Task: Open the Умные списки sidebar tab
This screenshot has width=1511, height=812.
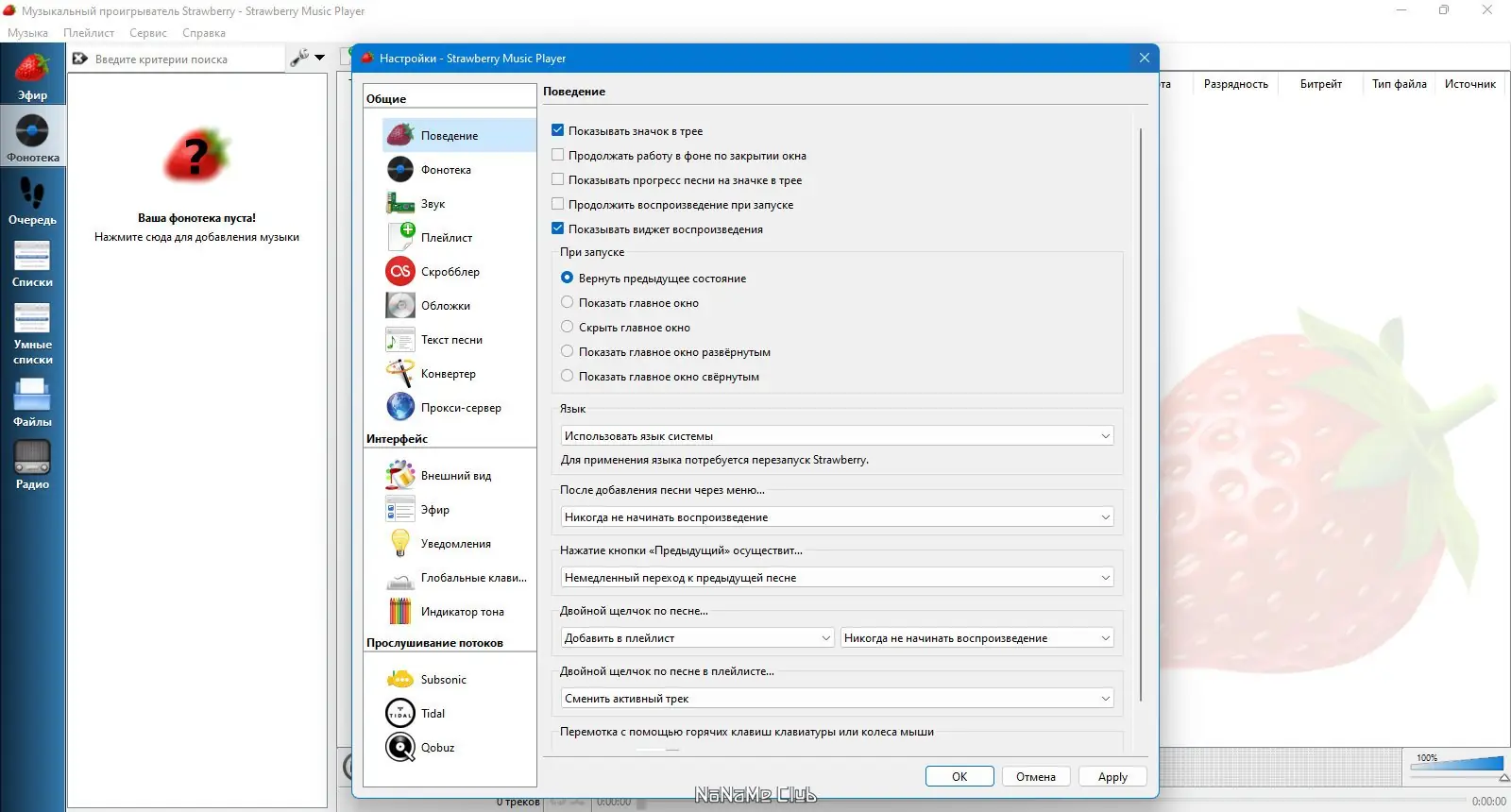Action: pyautogui.click(x=32, y=332)
